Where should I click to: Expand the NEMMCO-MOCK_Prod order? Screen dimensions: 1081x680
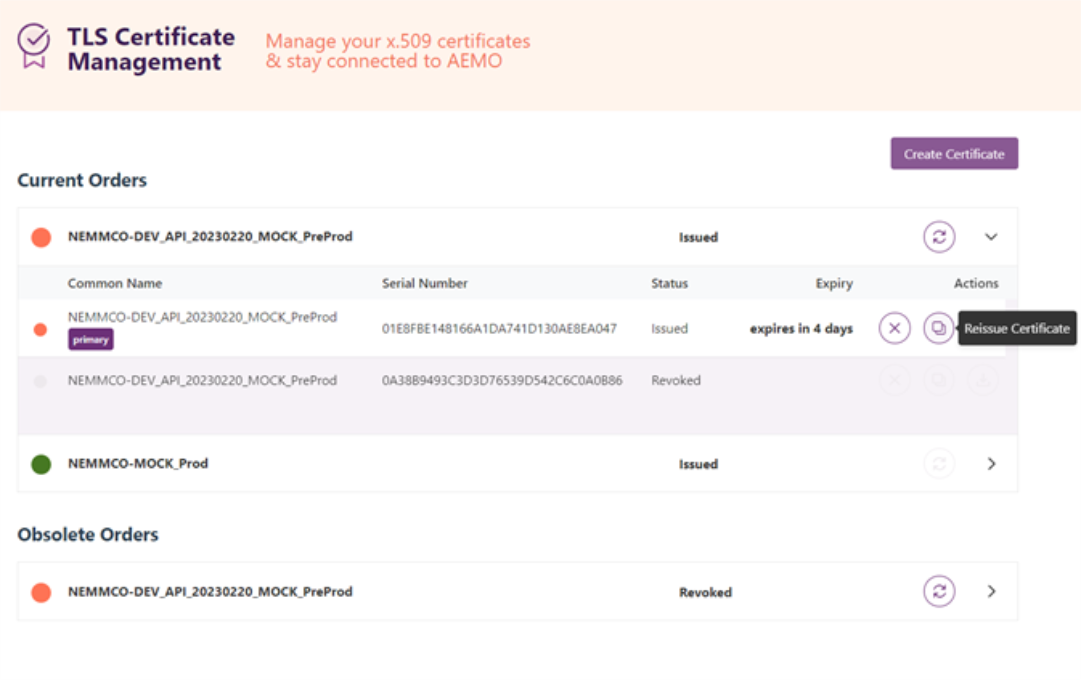991,464
